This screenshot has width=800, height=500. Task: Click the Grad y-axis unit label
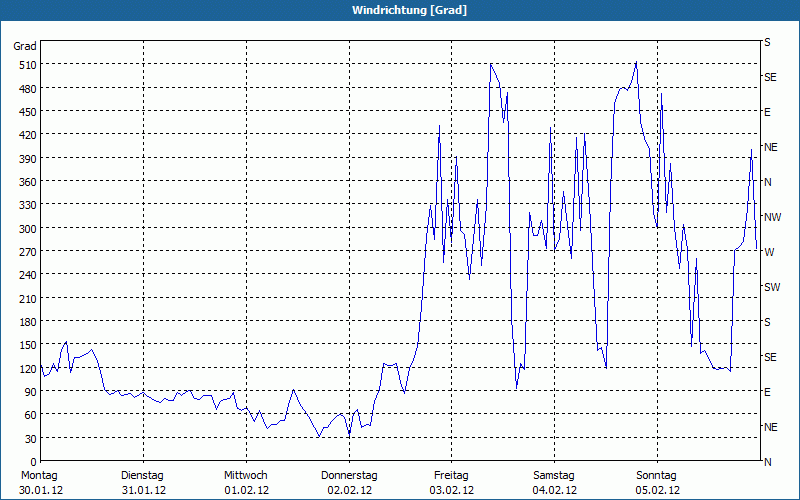pyautogui.click(x=25, y=46)
